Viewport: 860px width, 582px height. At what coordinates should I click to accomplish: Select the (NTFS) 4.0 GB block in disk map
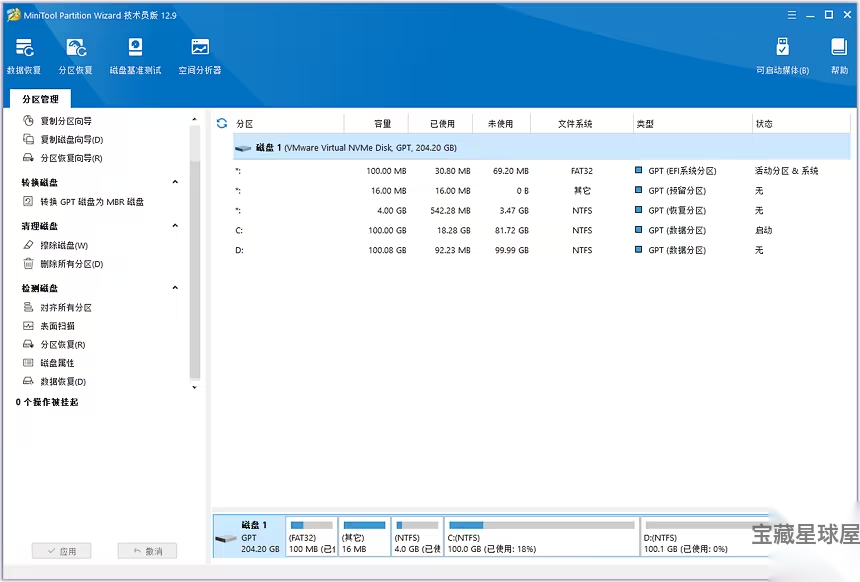[x=417, y=536]
